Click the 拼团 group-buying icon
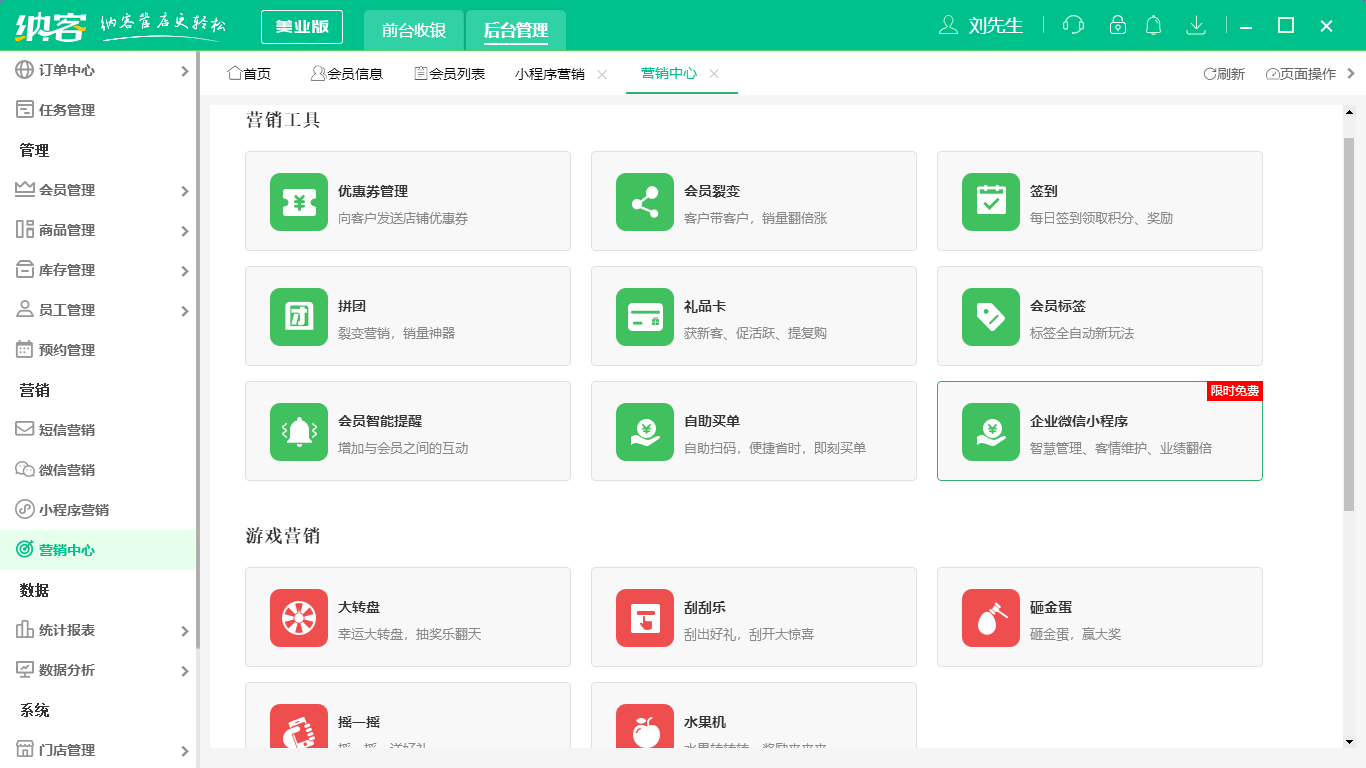The height and width of the screenshot is (768, 1366). [x=298, y=316]
